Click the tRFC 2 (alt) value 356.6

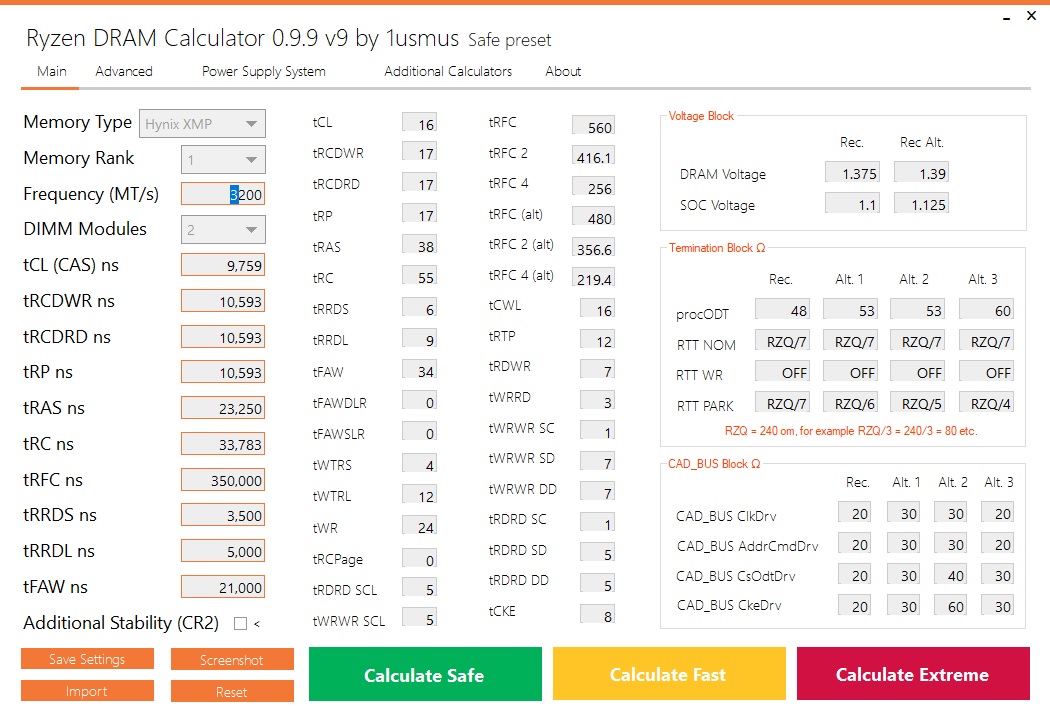click(x=593, y=248)
